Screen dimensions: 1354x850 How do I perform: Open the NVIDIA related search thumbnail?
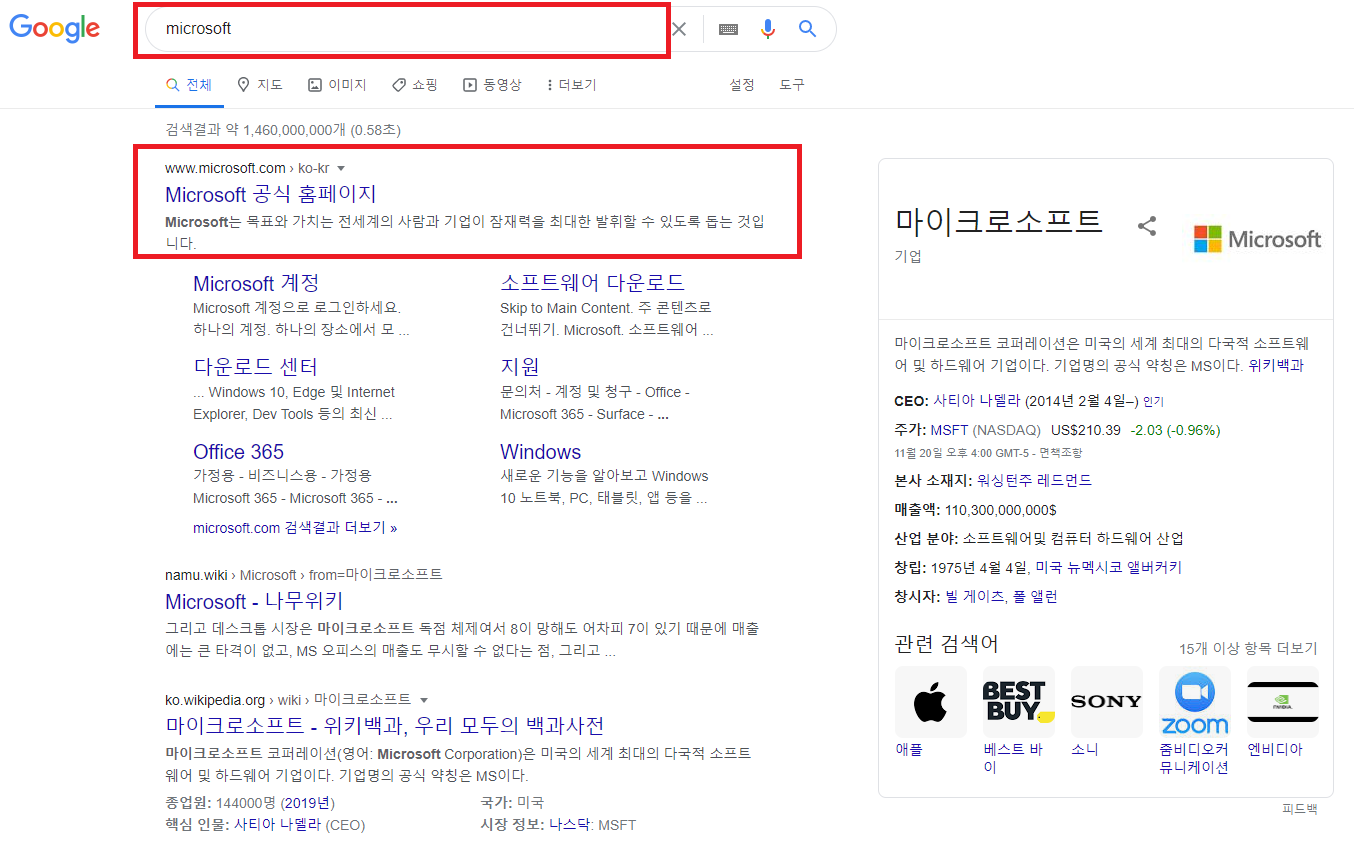tap(1282, 702)
